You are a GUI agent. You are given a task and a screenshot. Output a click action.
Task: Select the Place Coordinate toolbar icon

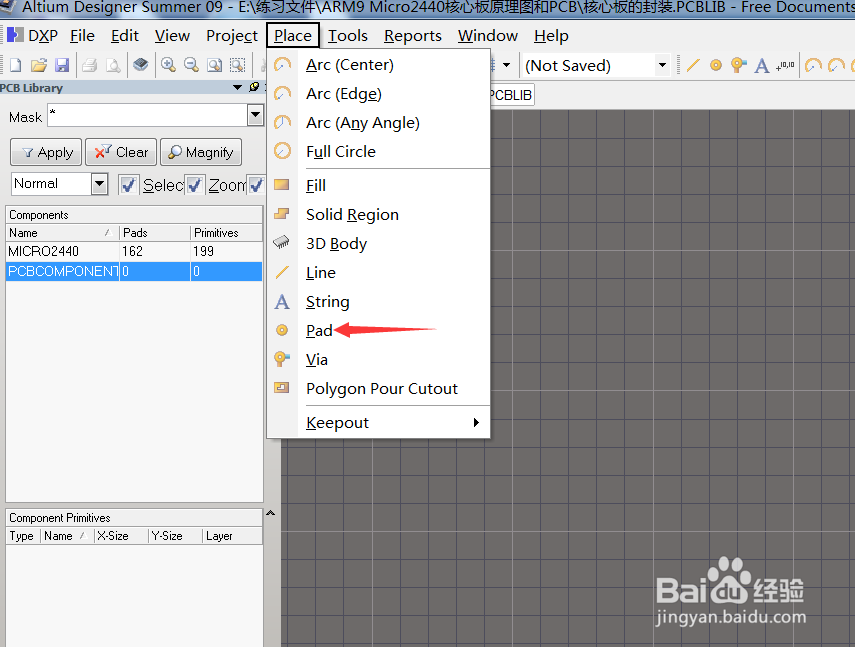pos(785,65)
